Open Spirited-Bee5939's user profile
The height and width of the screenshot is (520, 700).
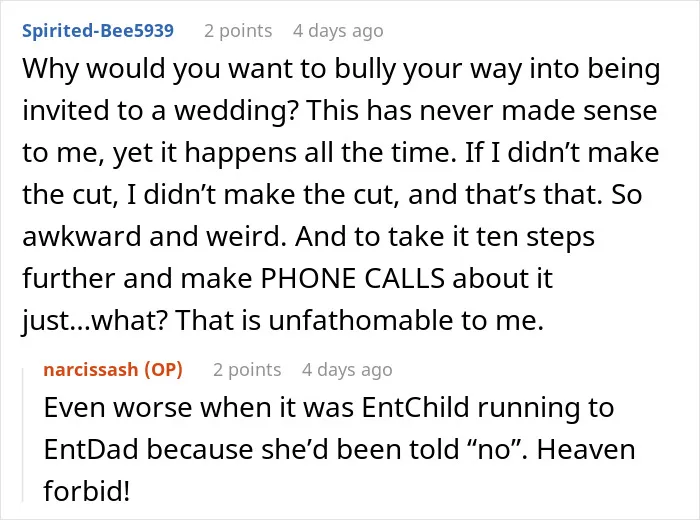tap(98, 31)
